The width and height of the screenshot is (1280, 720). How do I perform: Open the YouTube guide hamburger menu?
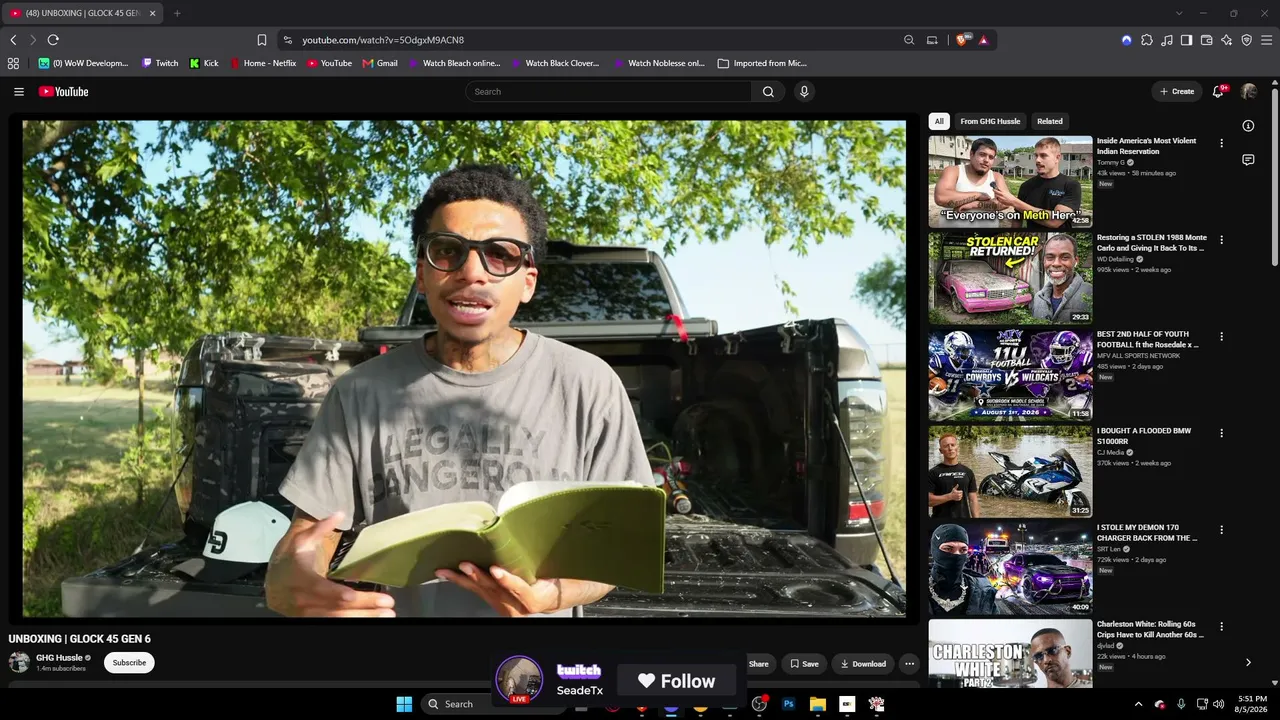(x=19, y=91)
